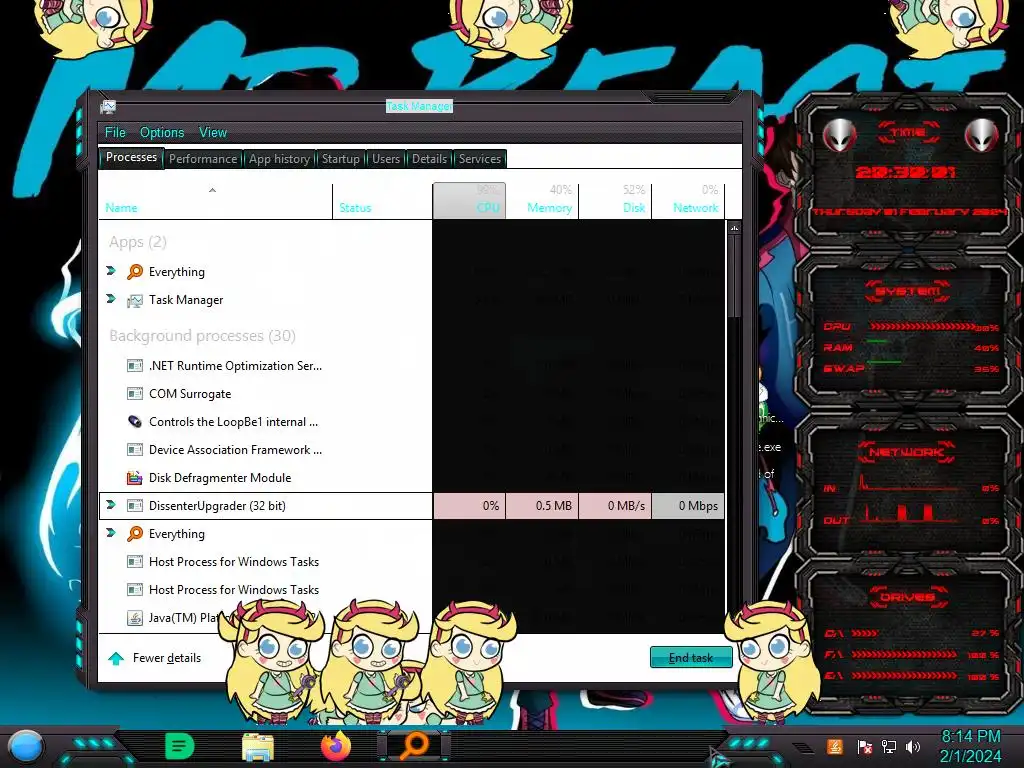Sort by the Memory column header
Image resolution: width=1024 pixels, height=768 pixels.
point(542,201)
